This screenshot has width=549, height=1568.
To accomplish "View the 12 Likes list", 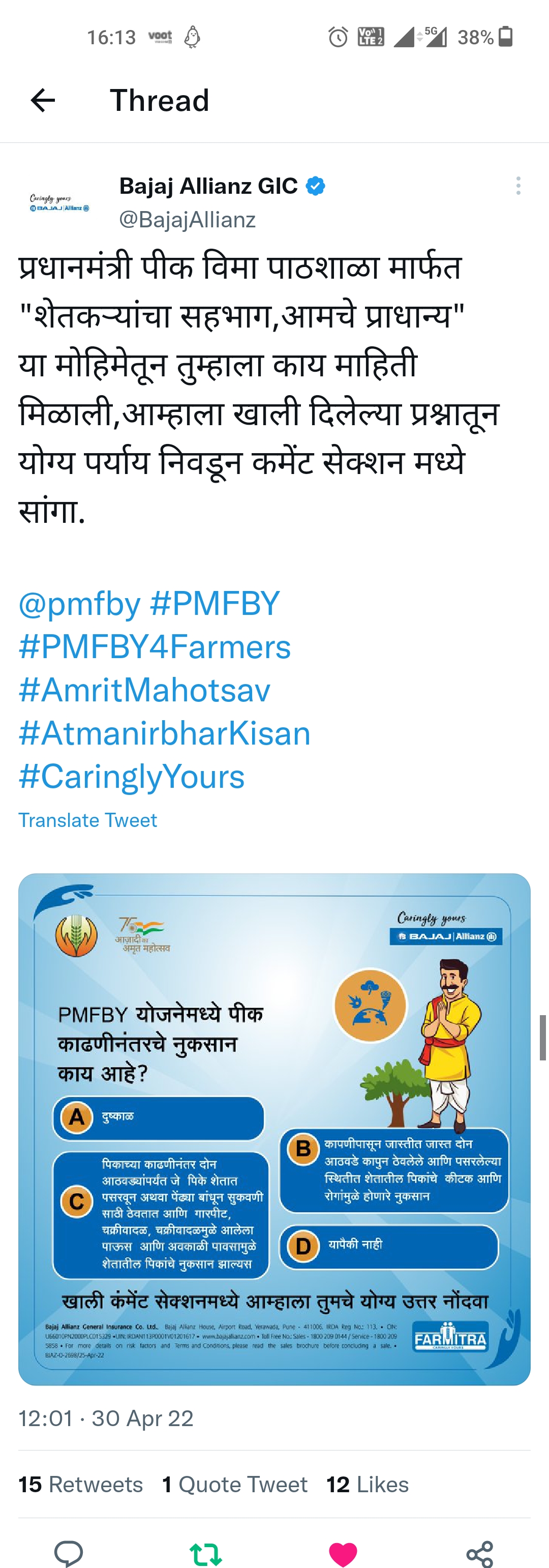I will click(x=368, y=1484).
